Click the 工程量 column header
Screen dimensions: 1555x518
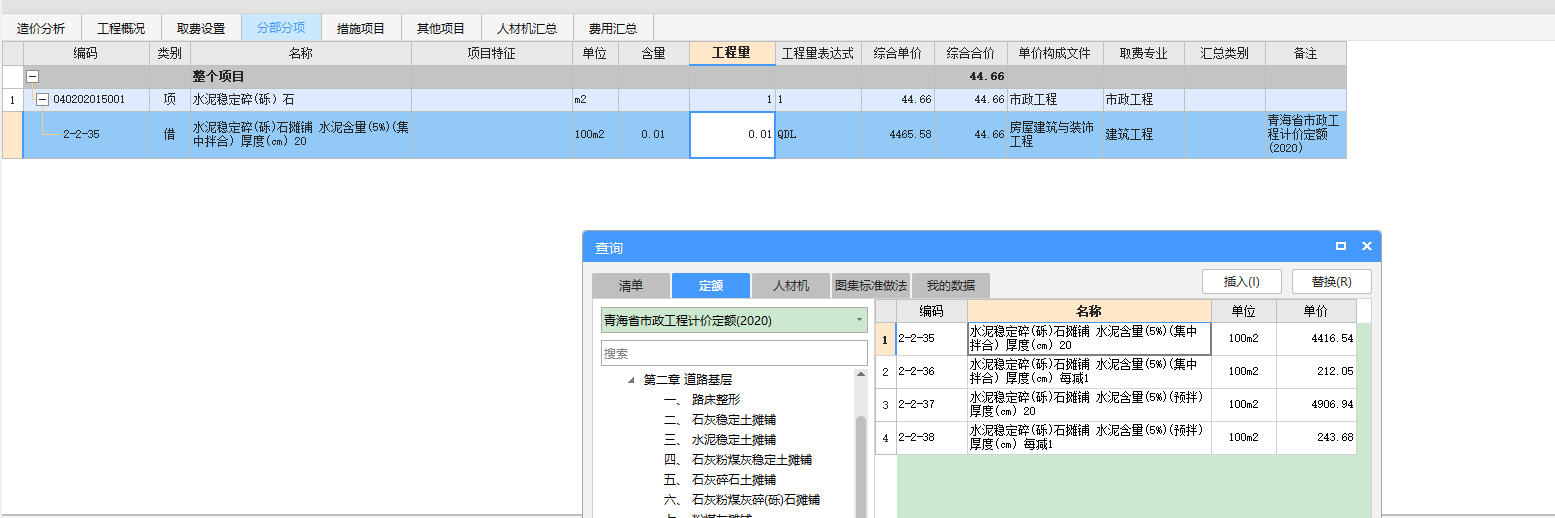(x=732, y=53)
